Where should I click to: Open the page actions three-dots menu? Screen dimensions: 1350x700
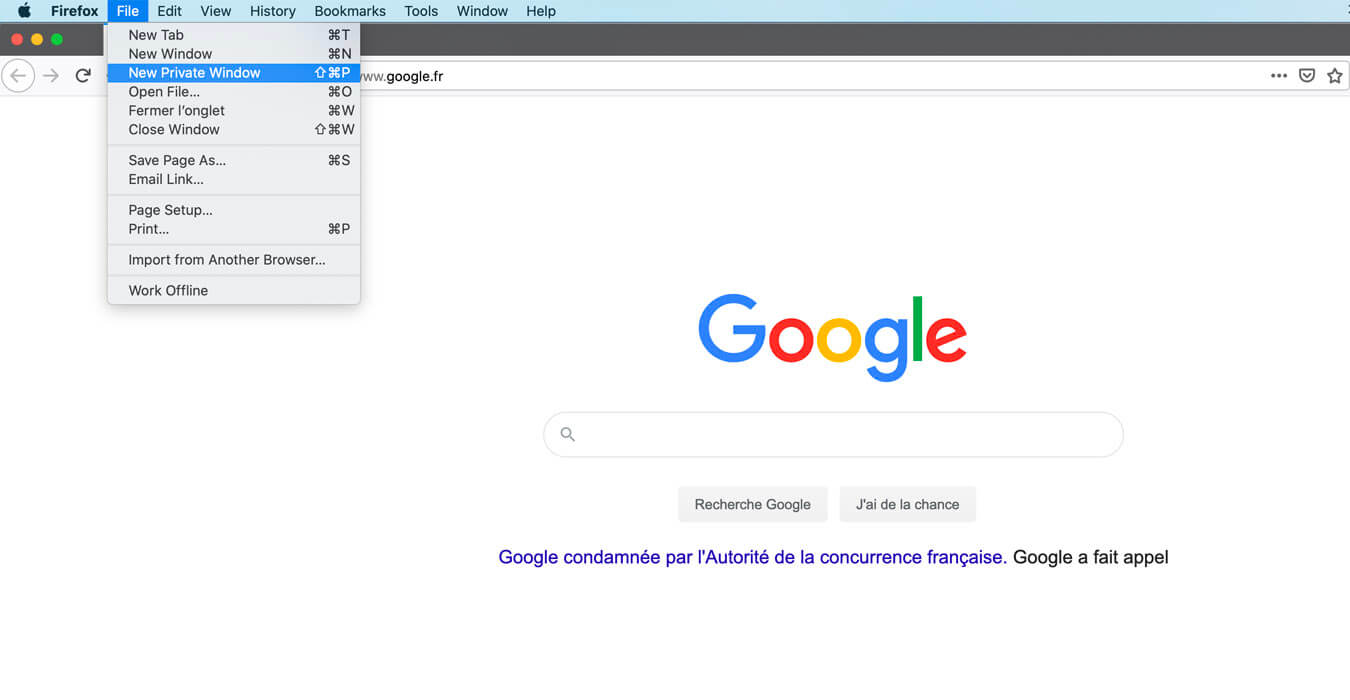pyautogui.click(x=1279, y=76)
